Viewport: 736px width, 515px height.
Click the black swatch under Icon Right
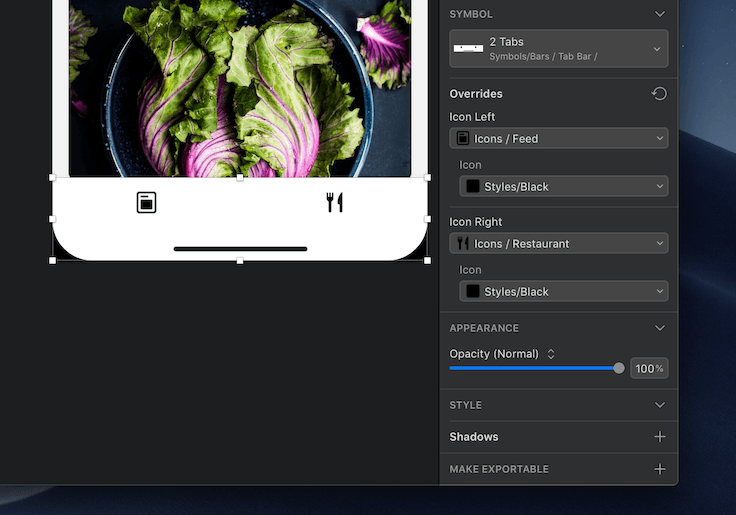click(473, 292)
